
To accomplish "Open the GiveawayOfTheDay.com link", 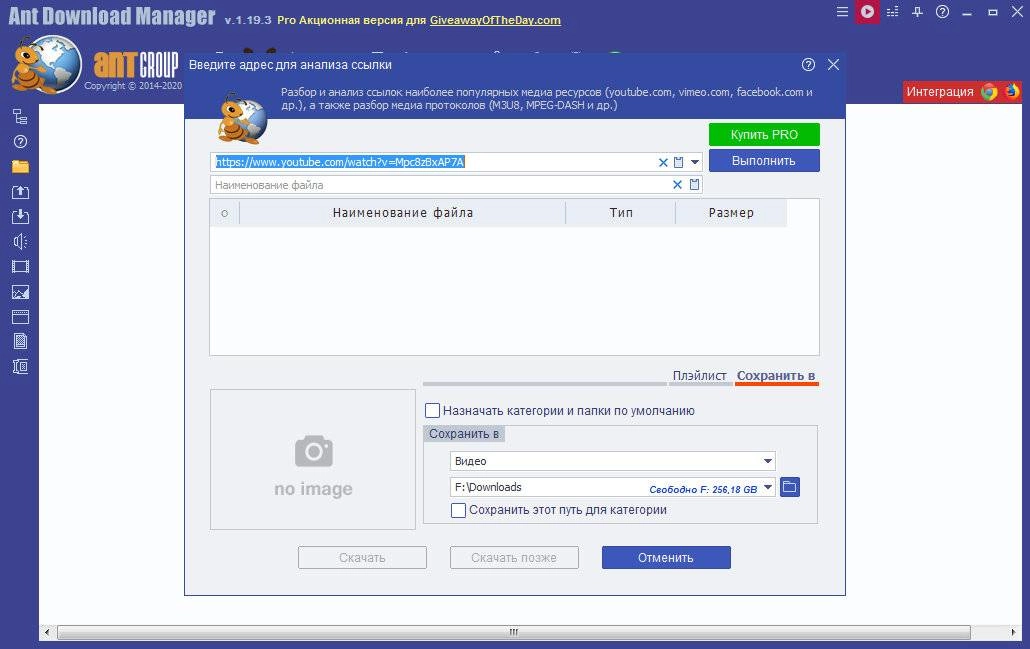I will (495, 20).
